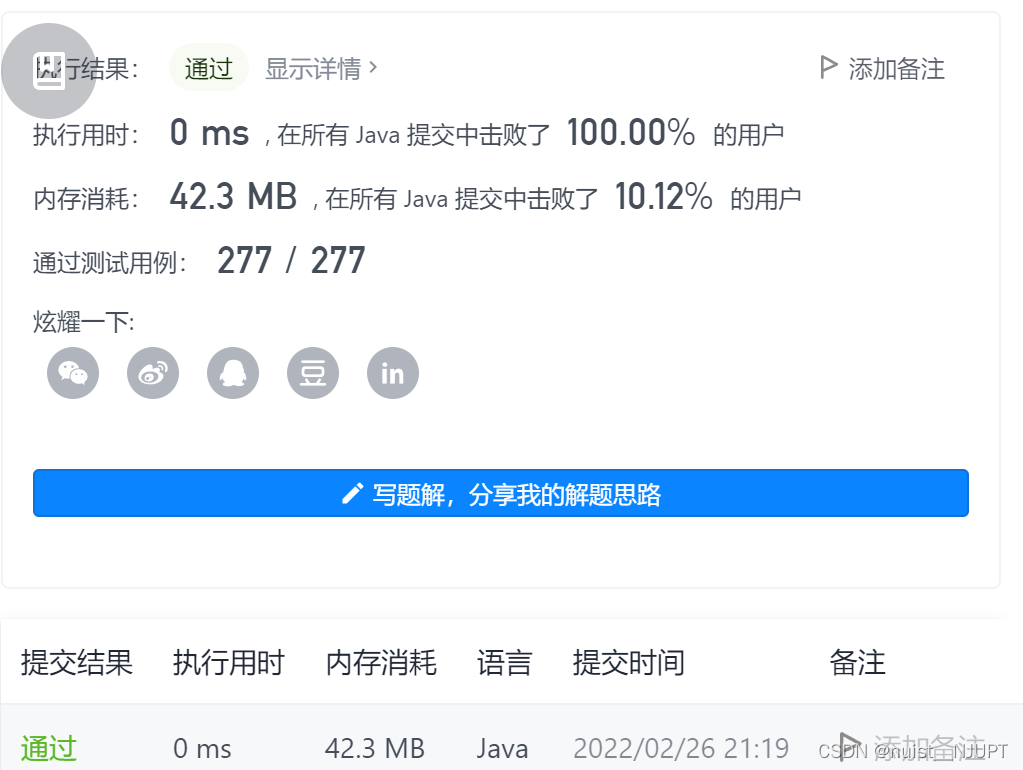This screenshot has width=1023, height=770.
Task: Select 通过 in the submission table row
Action: click(x=48, y=748)
